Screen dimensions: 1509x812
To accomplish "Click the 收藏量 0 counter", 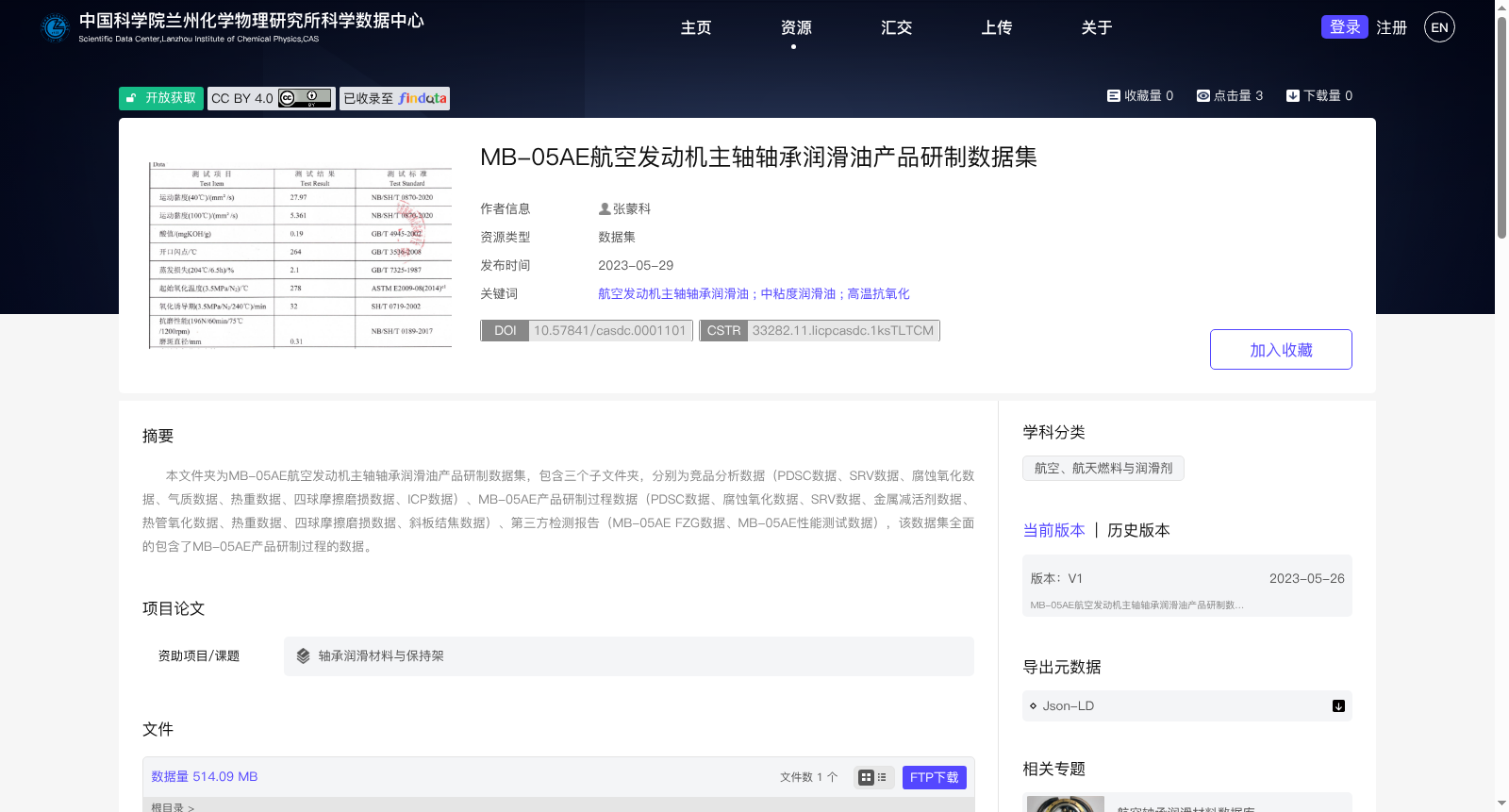I will [1140, 95].
